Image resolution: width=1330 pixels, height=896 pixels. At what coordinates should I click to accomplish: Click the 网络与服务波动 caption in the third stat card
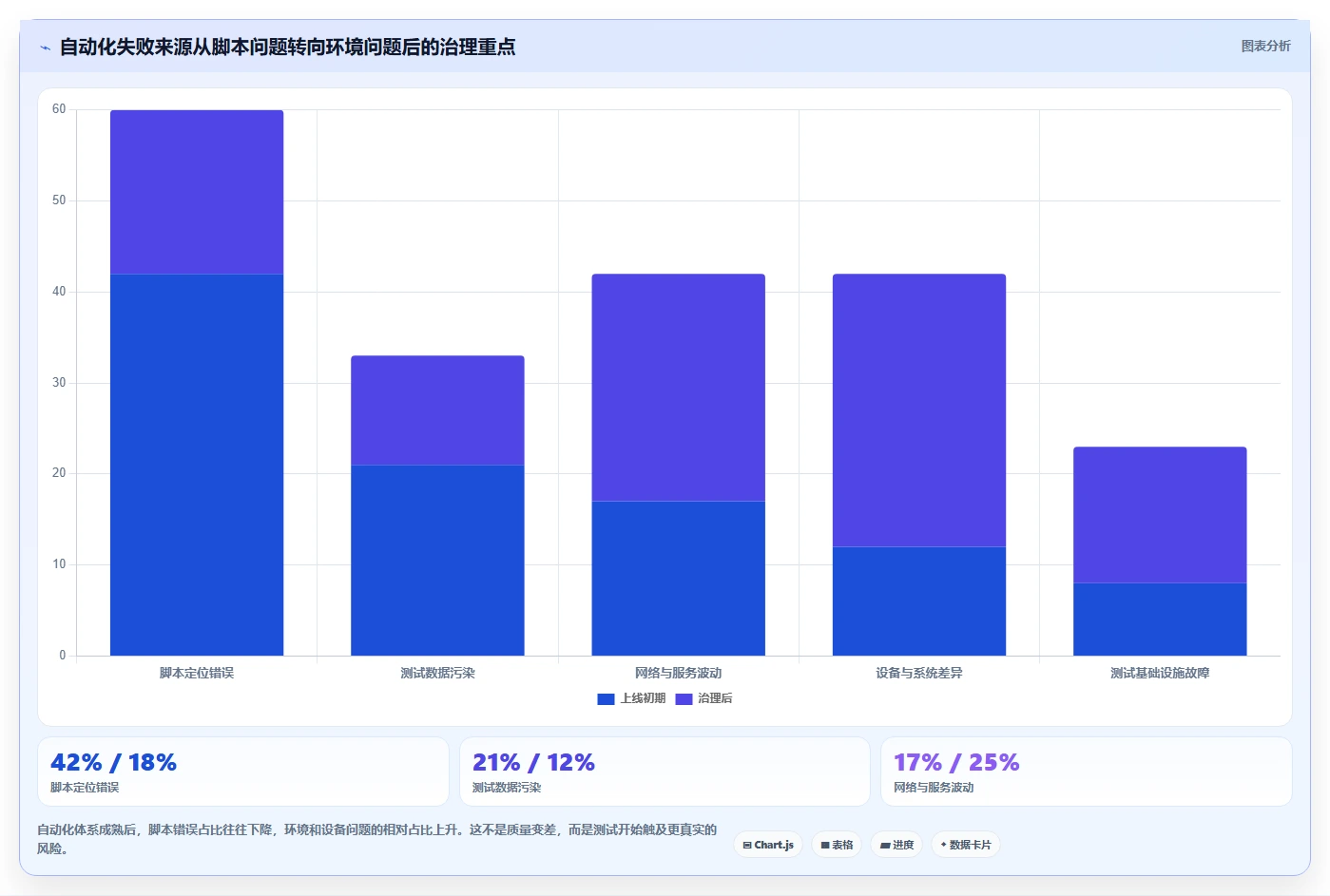[934, 788]
